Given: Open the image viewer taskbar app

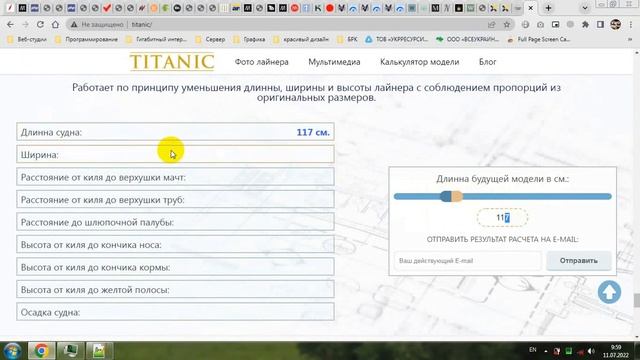Looking at the screenshot, I should [x=99, y=351].
